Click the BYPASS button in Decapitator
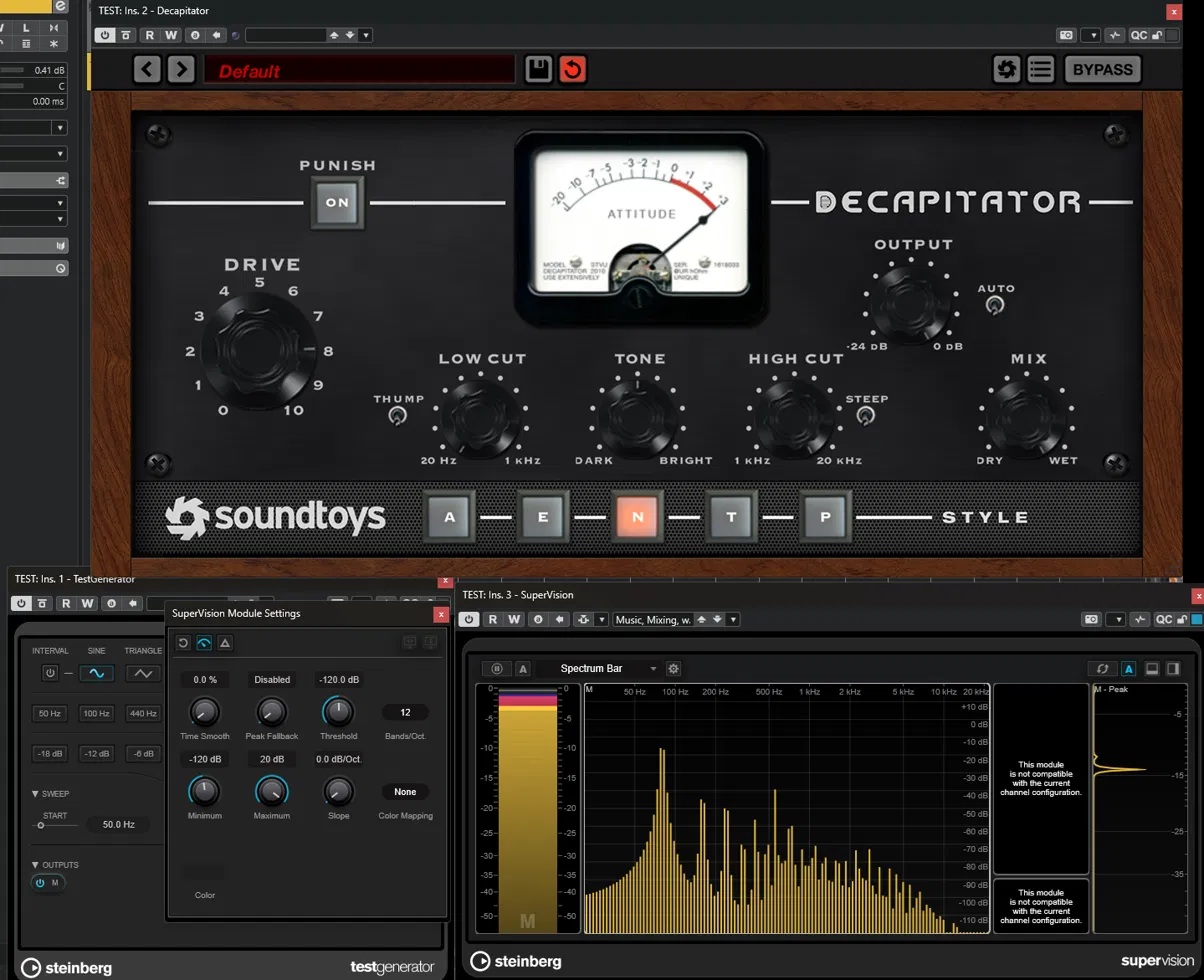The image size is (1204, 980). (1103, 69)
